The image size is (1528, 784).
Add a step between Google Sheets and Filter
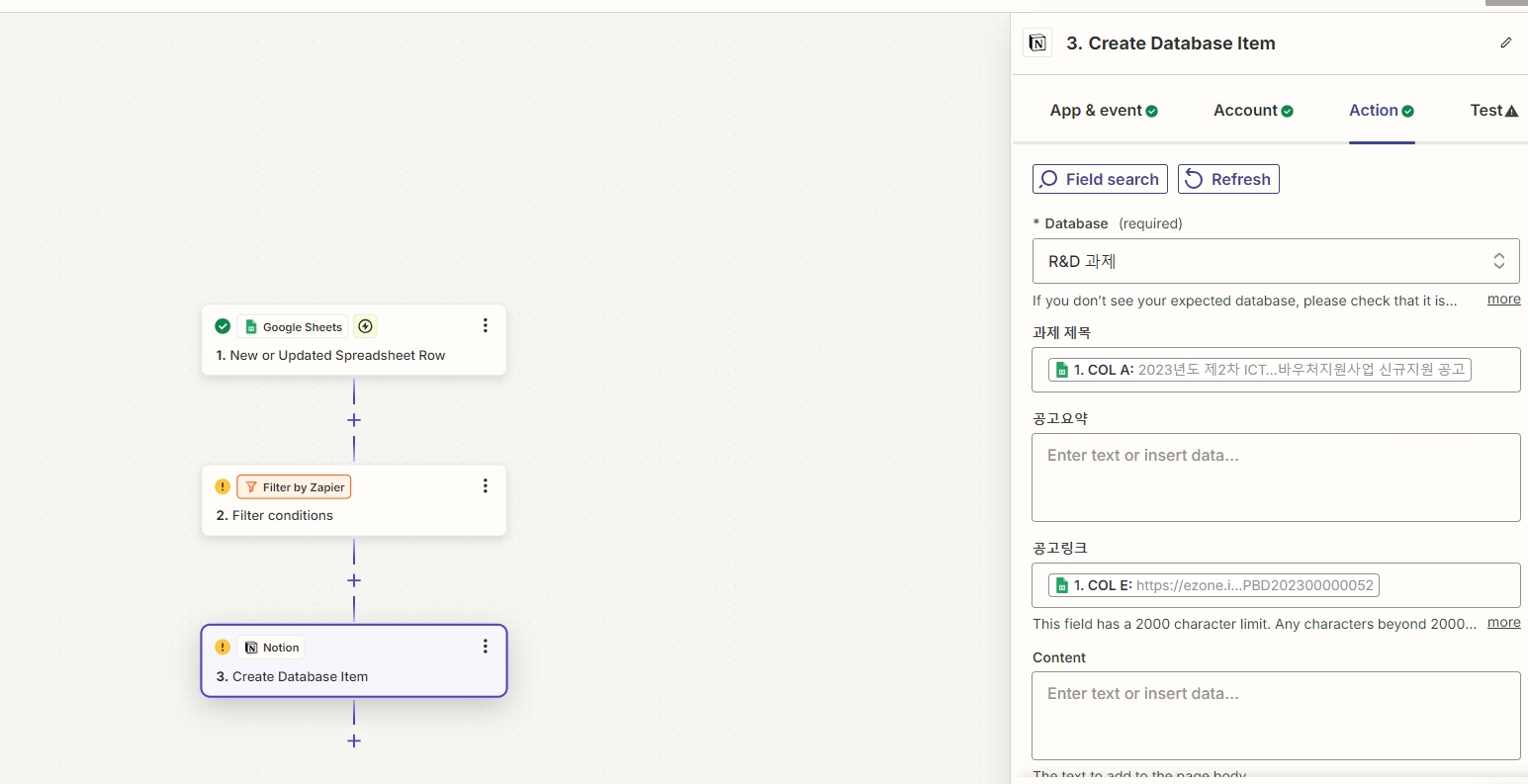pos(354,420)
